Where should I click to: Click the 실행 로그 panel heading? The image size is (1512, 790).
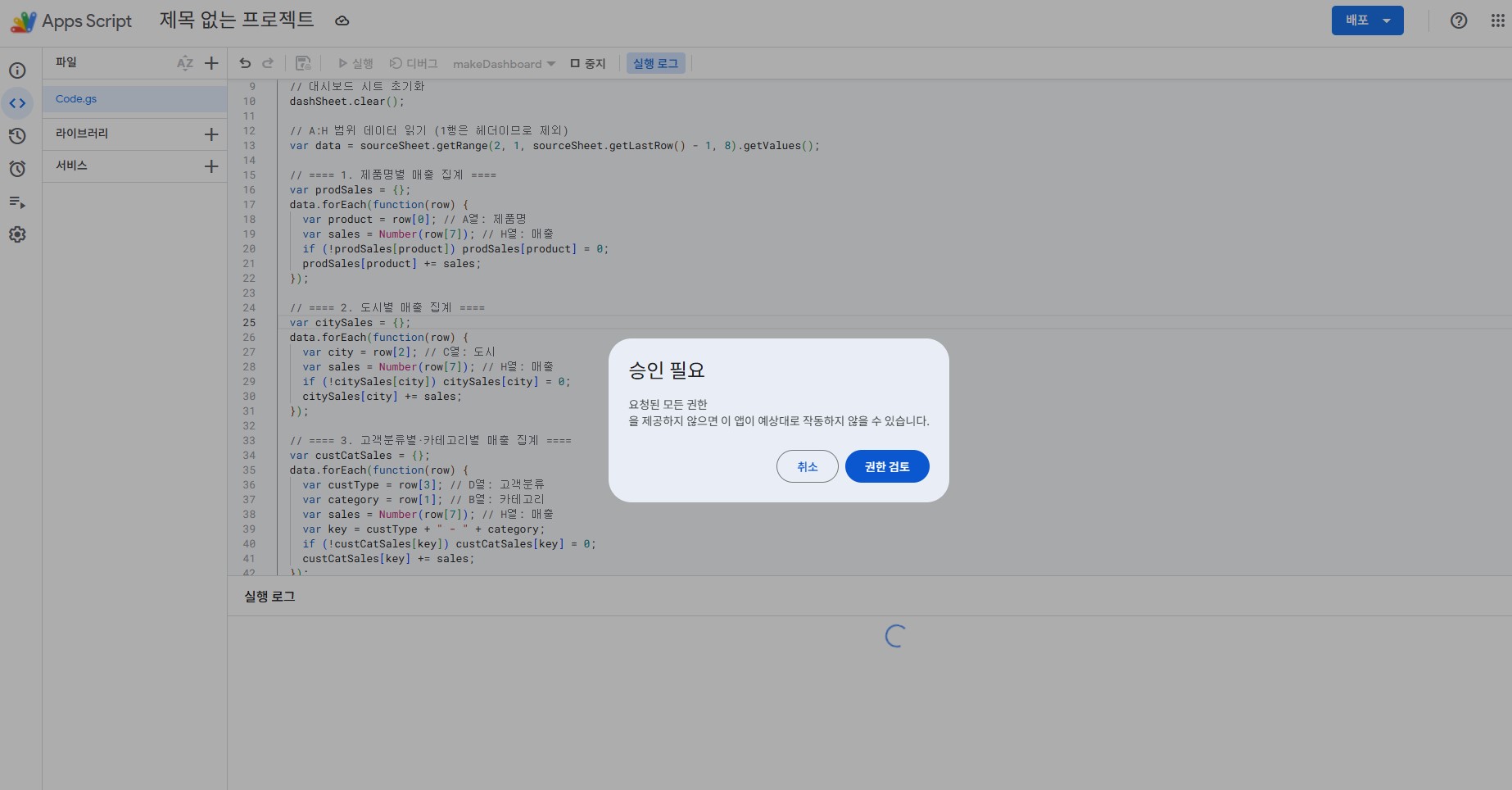[269, 597]
